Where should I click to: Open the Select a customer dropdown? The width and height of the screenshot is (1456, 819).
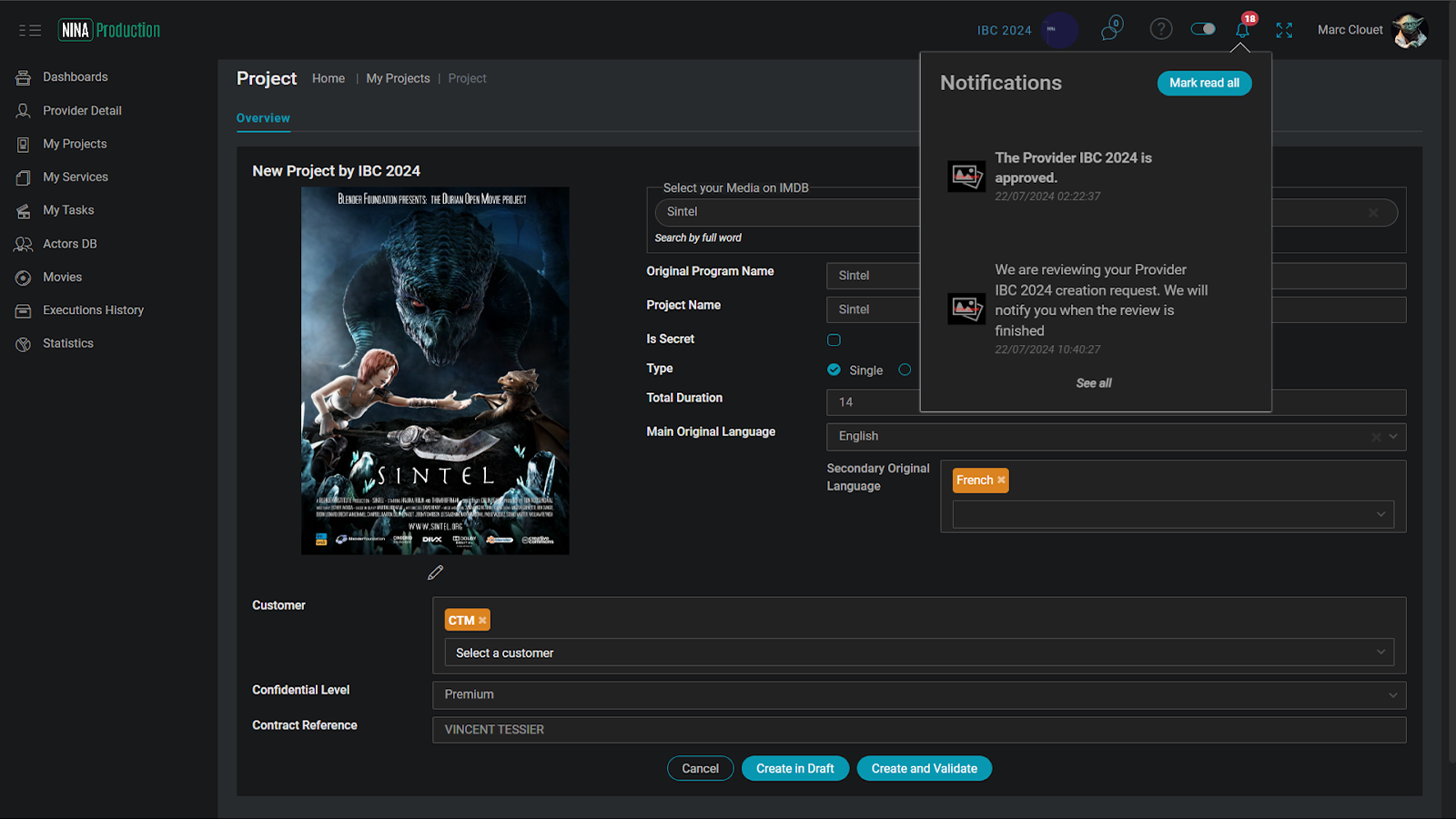click(919, 652)
